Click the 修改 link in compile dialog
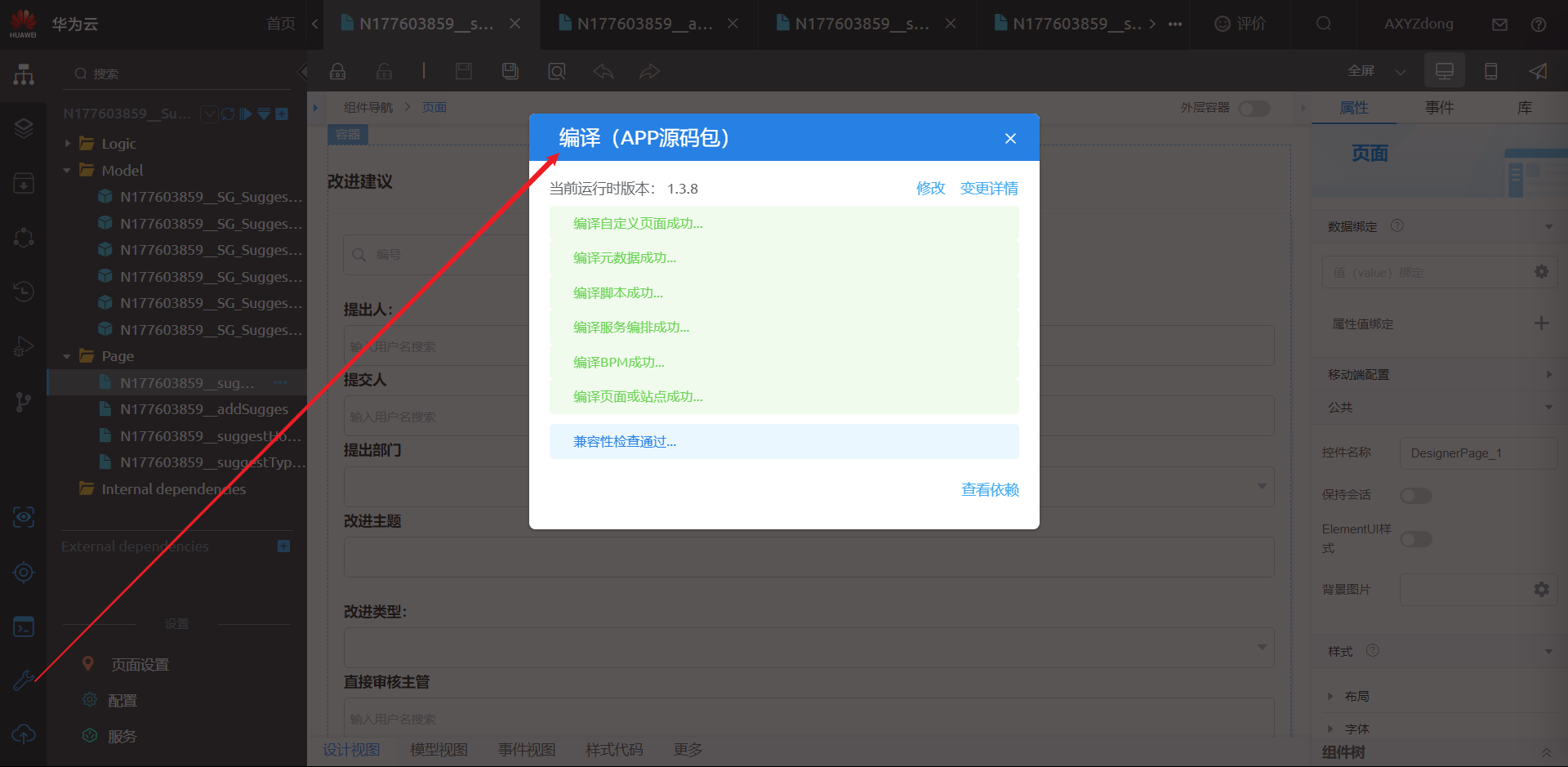The height and width of the screenshot is (767, 1568). pos(930,189)
